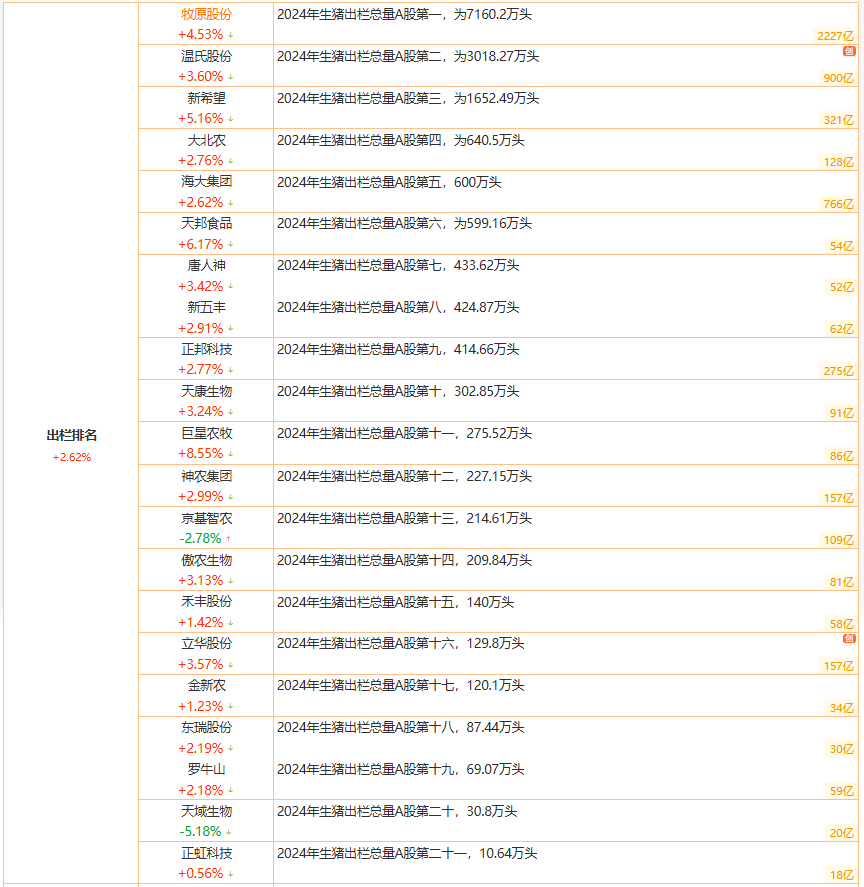Select the 天康生物 stock name

[207, 391]
